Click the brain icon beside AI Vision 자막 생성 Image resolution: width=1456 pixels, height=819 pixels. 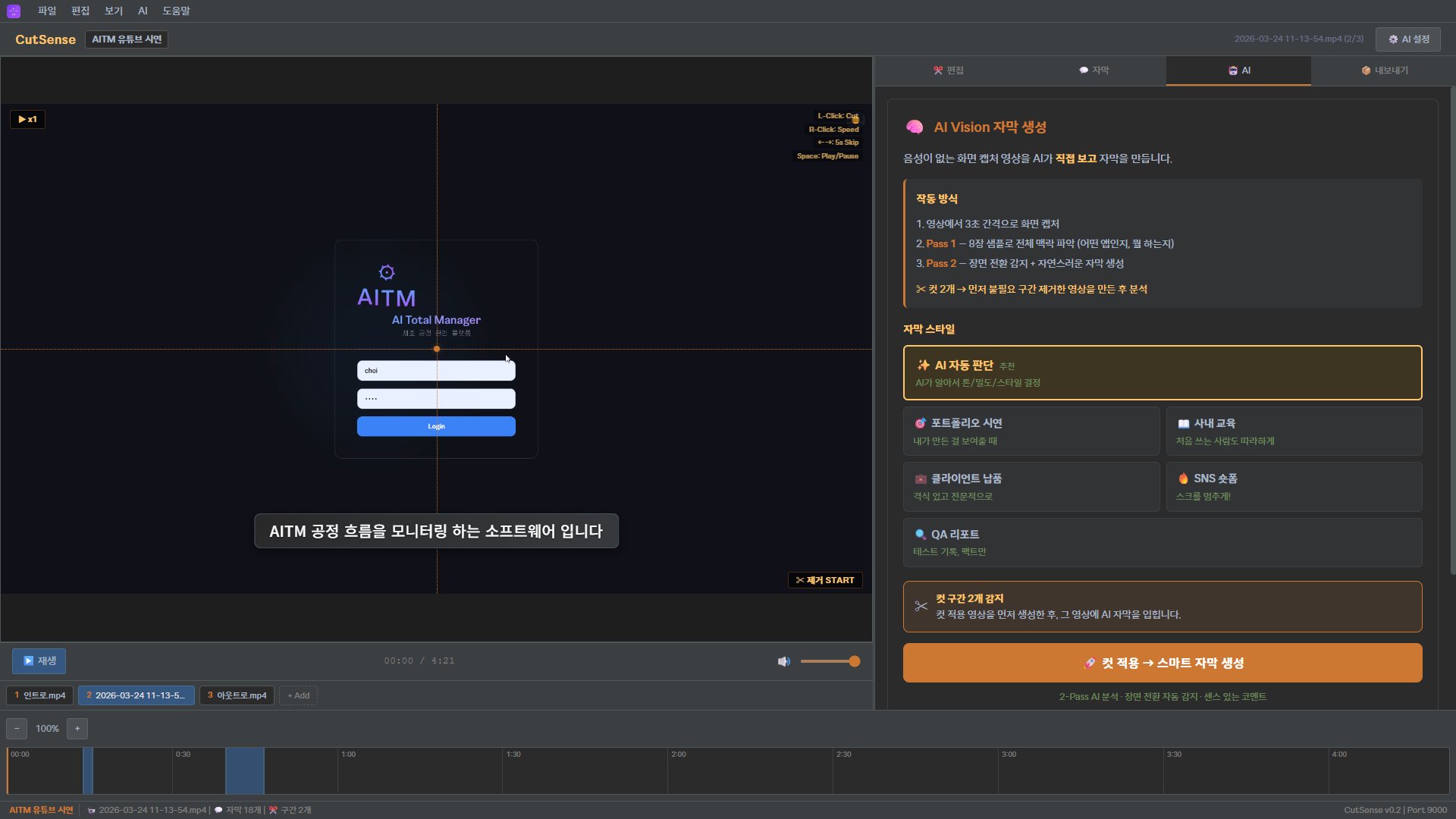(x=915, y=127)
